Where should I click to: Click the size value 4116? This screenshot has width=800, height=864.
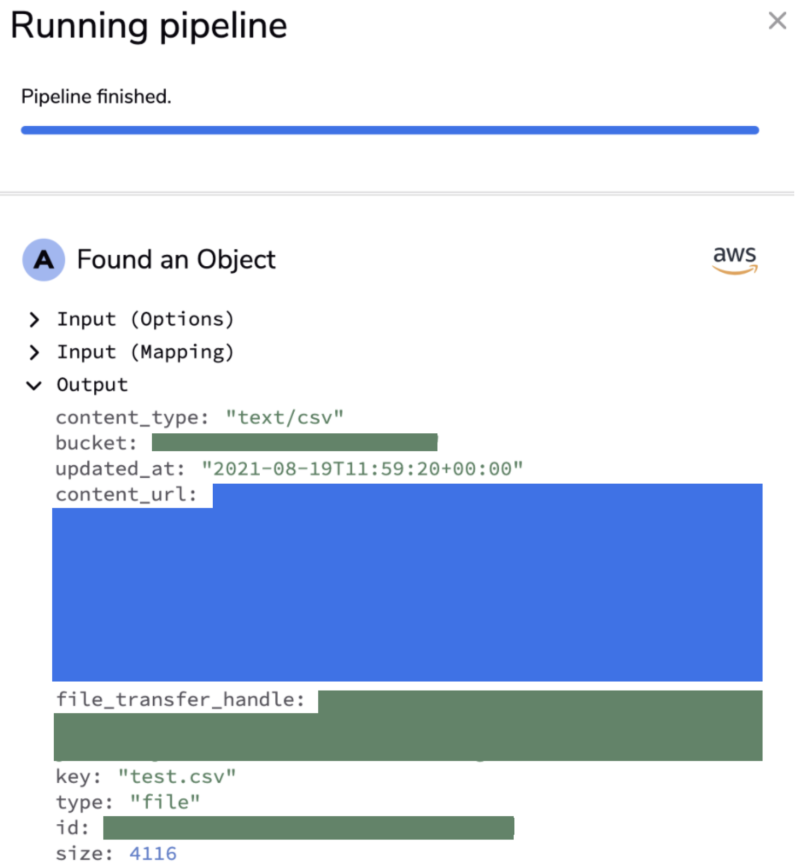click(153, 853)
